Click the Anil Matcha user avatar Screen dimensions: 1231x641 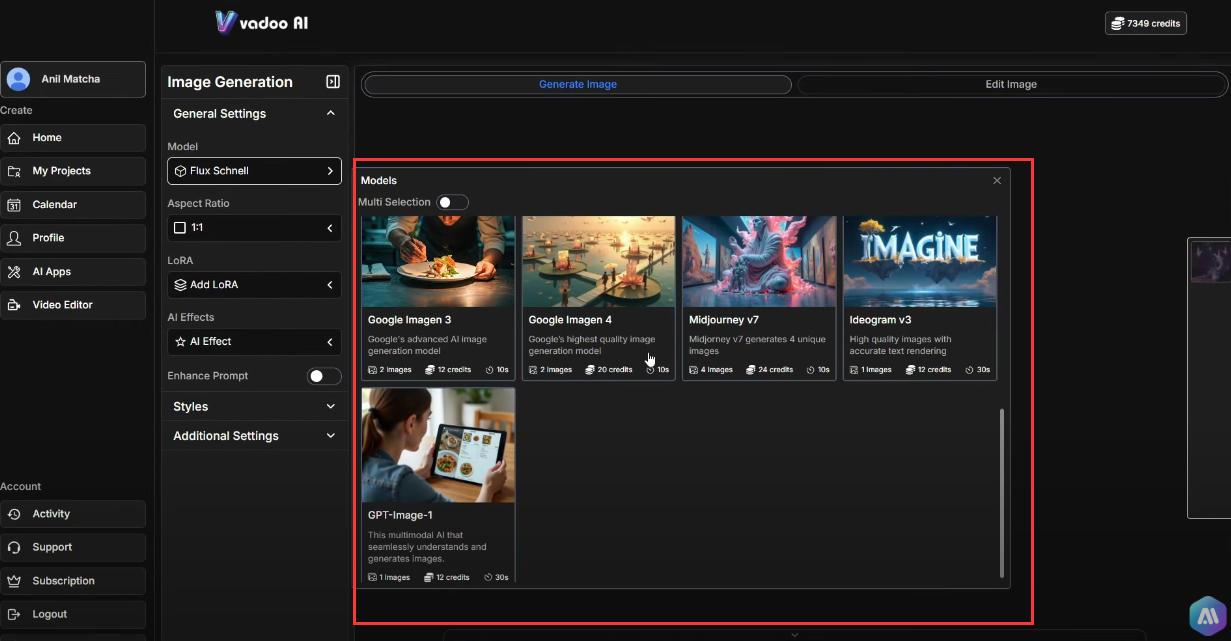(x=19, y=79)
